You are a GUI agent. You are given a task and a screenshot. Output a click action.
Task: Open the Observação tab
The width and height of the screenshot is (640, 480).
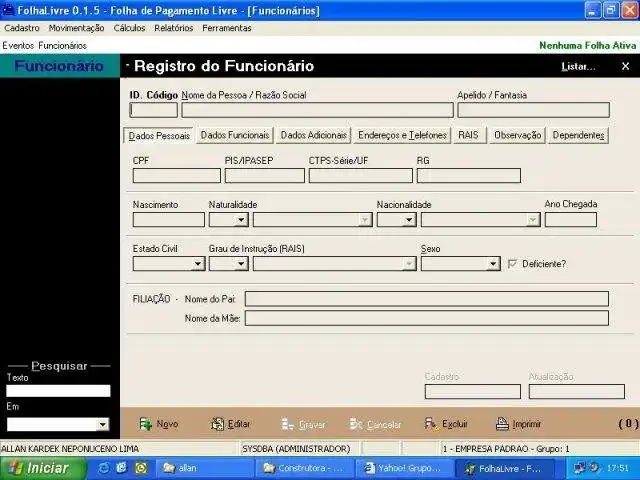tap(518, 135)
